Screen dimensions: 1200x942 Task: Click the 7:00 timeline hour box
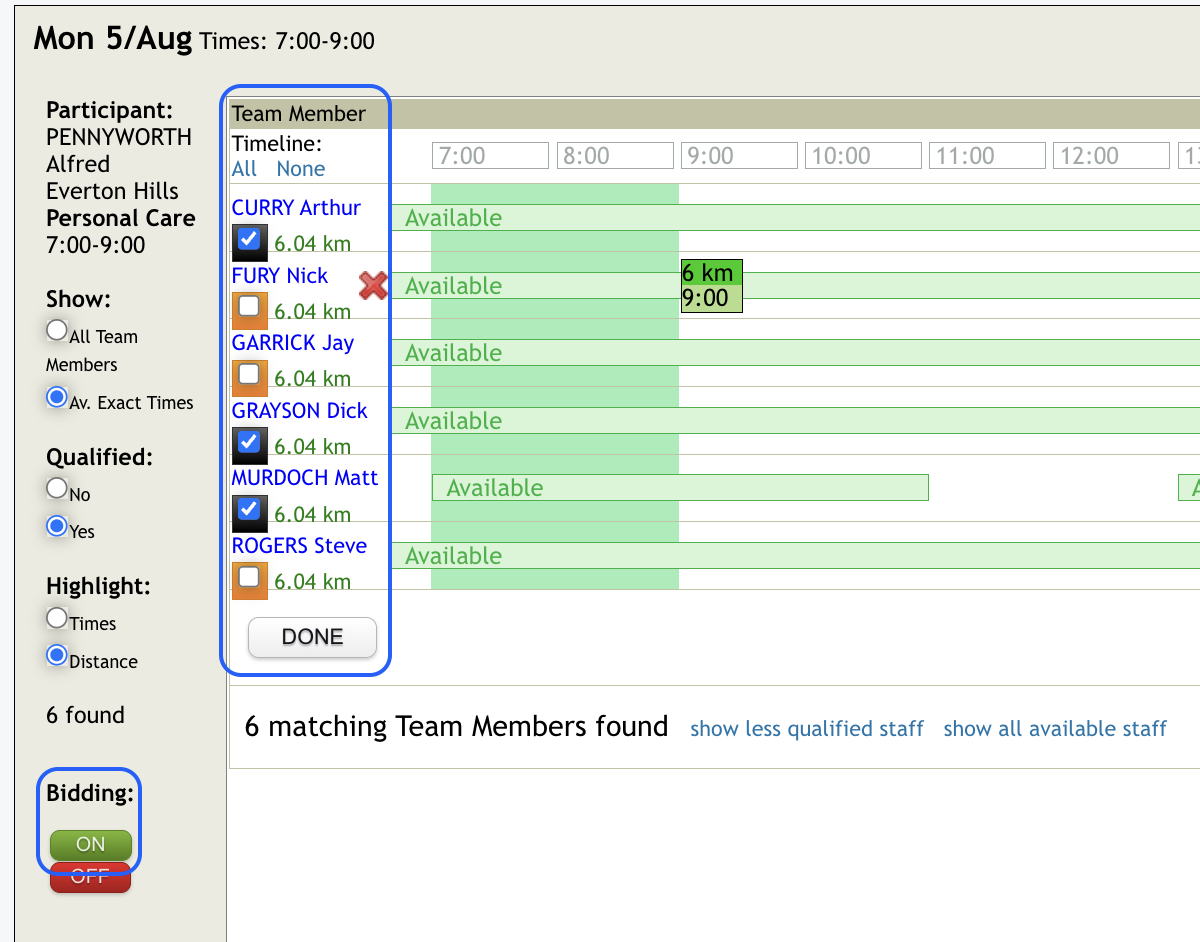pos(491,156)
